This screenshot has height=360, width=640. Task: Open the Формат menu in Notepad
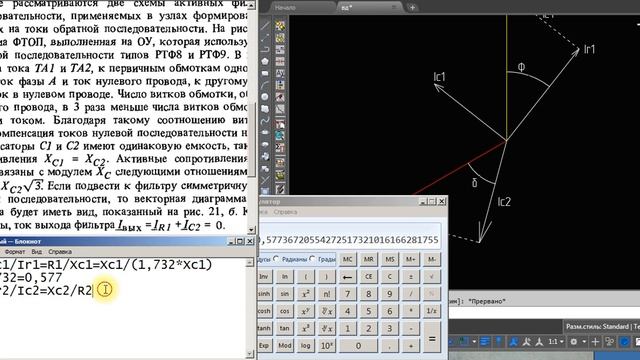[x=15, y=252]
